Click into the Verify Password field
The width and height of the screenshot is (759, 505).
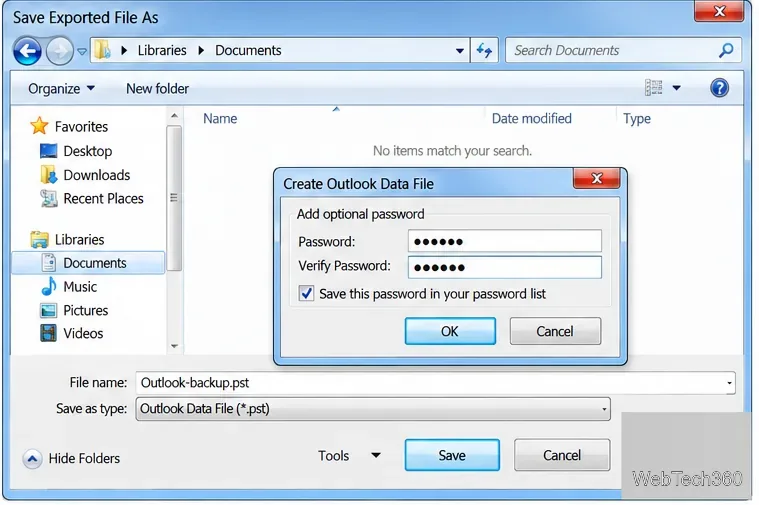point(505,267)
